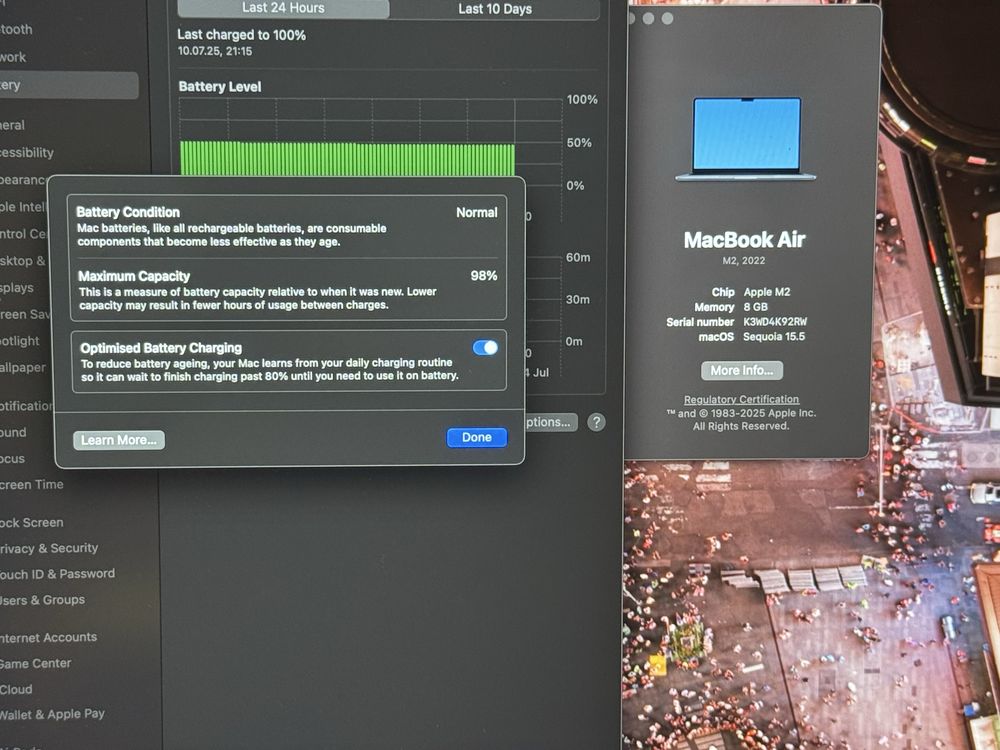Click the Maximum Capacity 98% value
The image size is (1000, 750).
pyautogui.click(x=483, y=276)
